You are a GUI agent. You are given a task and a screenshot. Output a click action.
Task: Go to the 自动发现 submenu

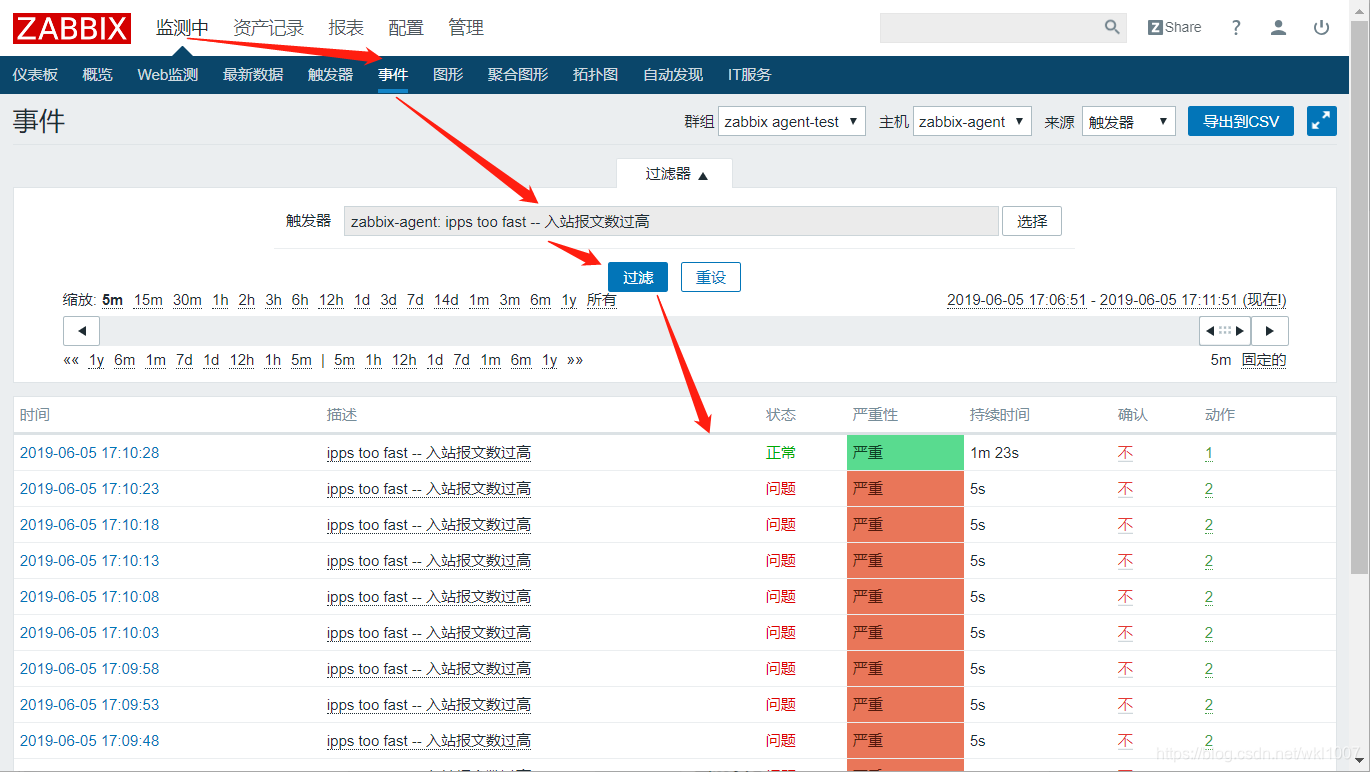(673, 75)
